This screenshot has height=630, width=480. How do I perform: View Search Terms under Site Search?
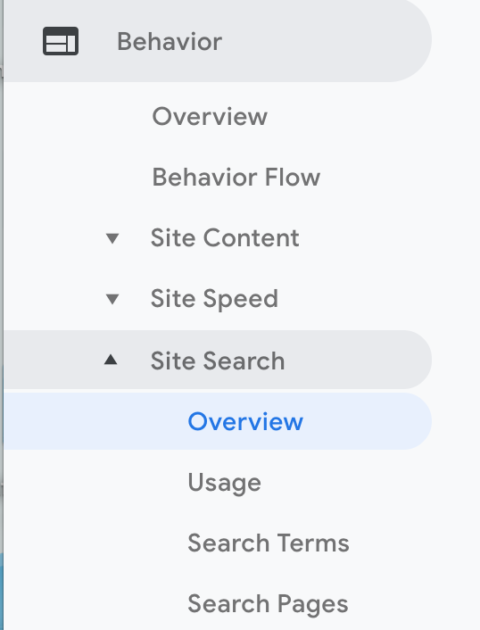pyautogui.click(x=268, y=543)
